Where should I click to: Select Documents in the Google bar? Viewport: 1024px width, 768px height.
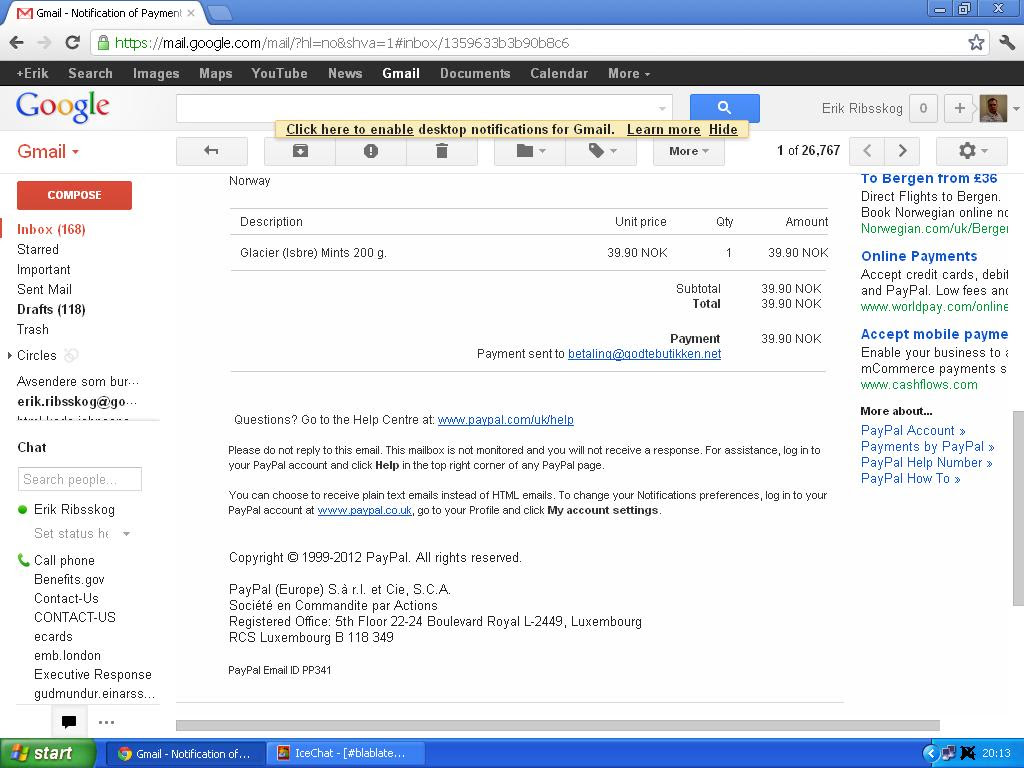(x=475, y=73)
